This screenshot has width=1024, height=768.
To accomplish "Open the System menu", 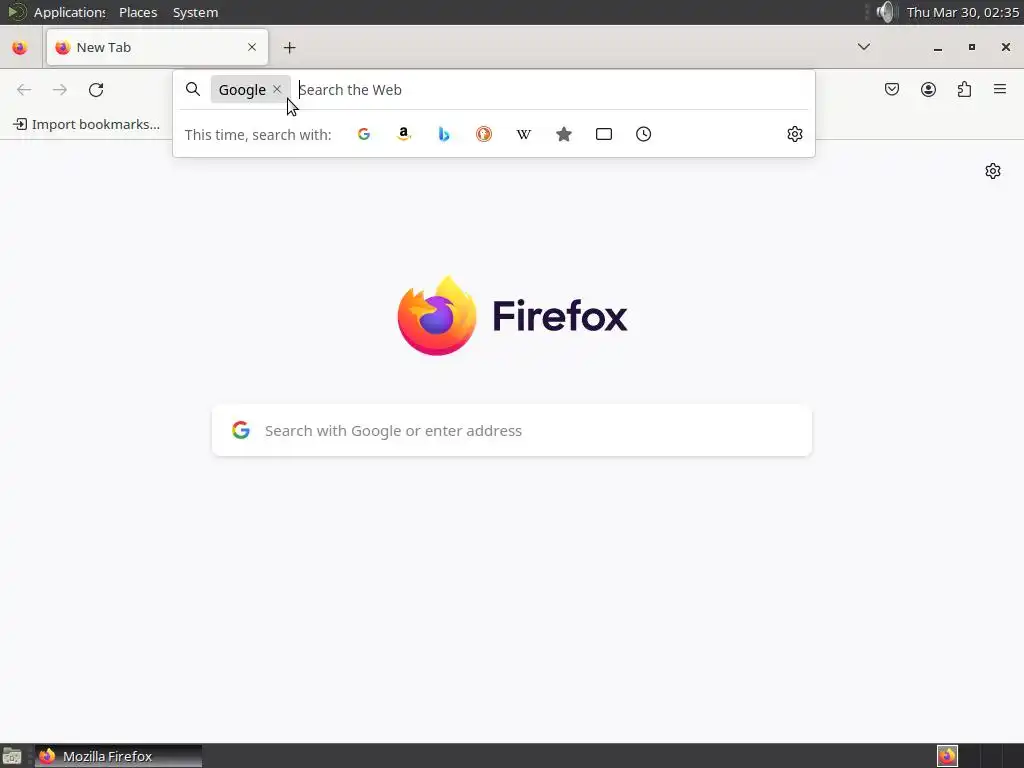I will click(195, 12).
